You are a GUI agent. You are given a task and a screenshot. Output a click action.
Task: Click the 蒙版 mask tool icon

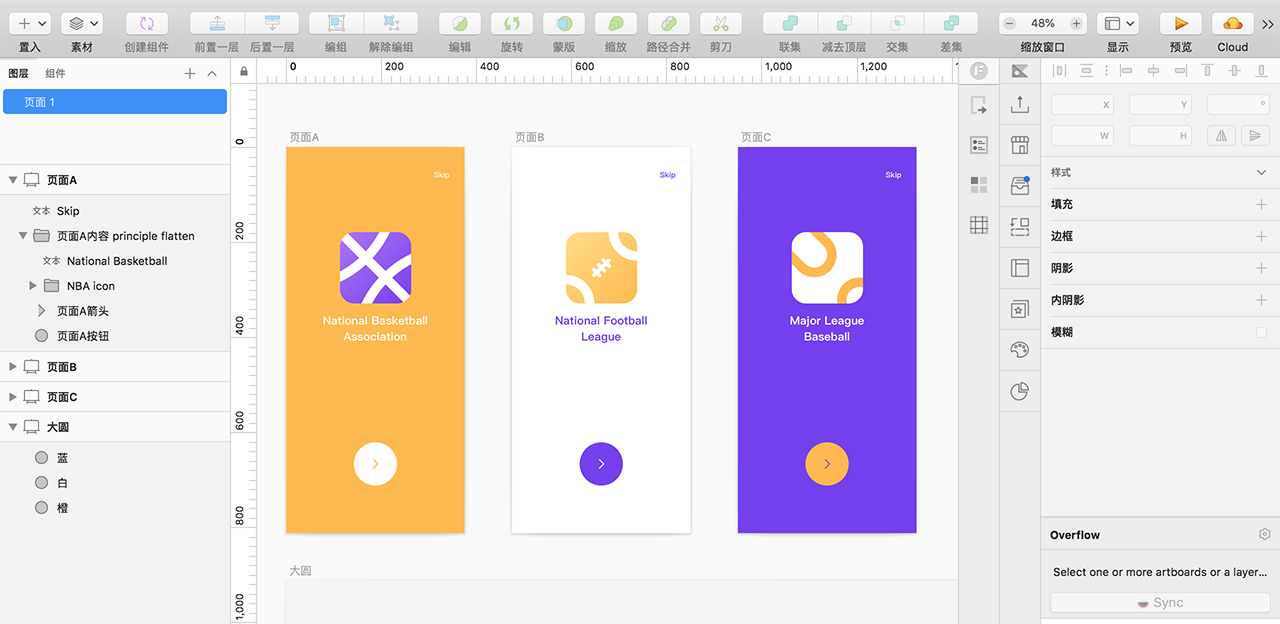[564, 23]
